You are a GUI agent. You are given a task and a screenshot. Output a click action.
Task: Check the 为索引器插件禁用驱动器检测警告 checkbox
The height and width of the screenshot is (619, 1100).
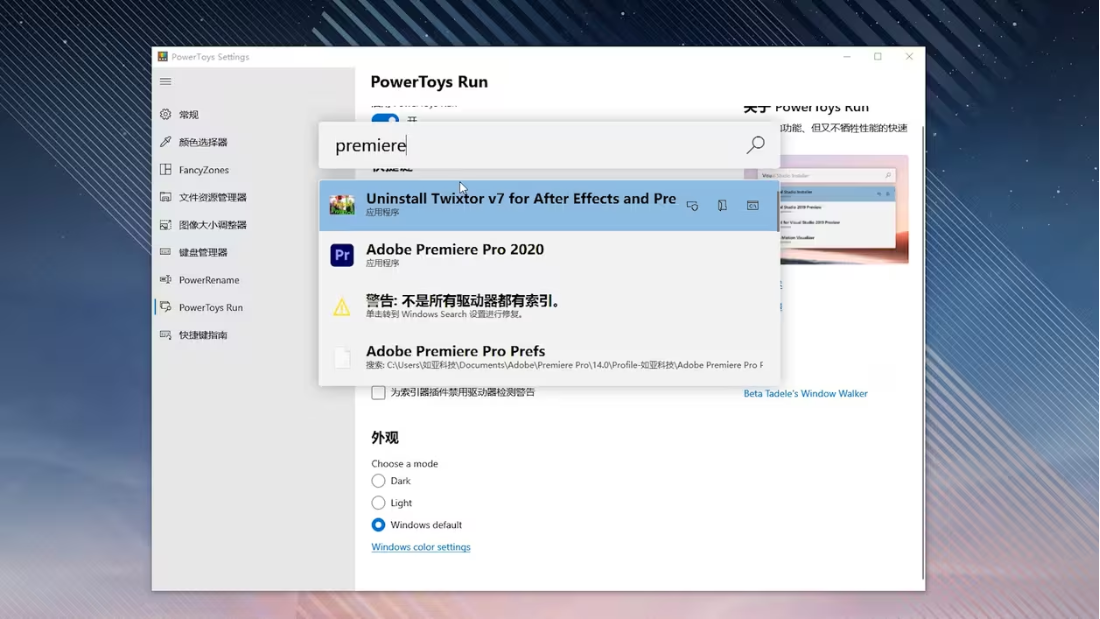coord(378,393)
